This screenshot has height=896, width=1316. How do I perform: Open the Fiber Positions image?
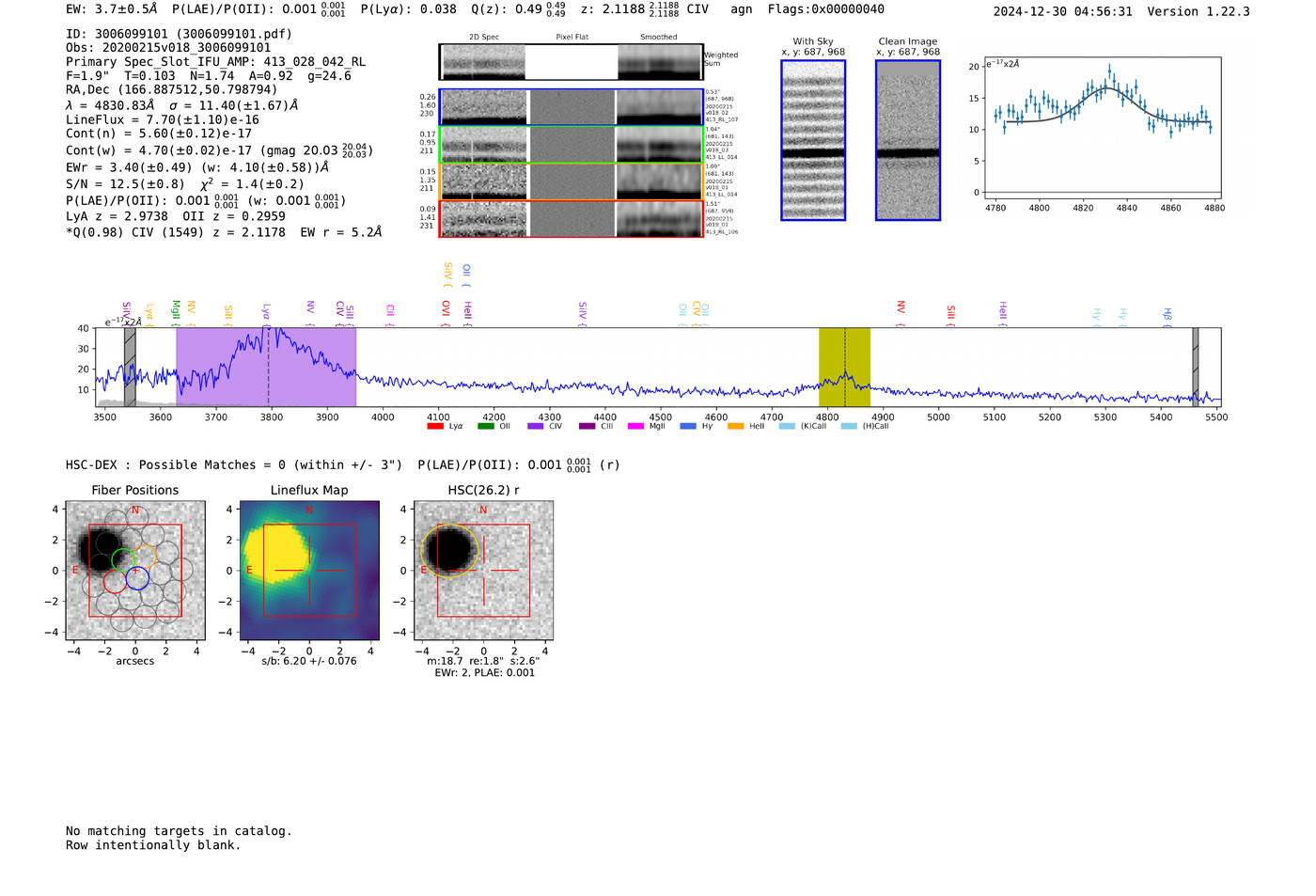[x=135, y=571]
